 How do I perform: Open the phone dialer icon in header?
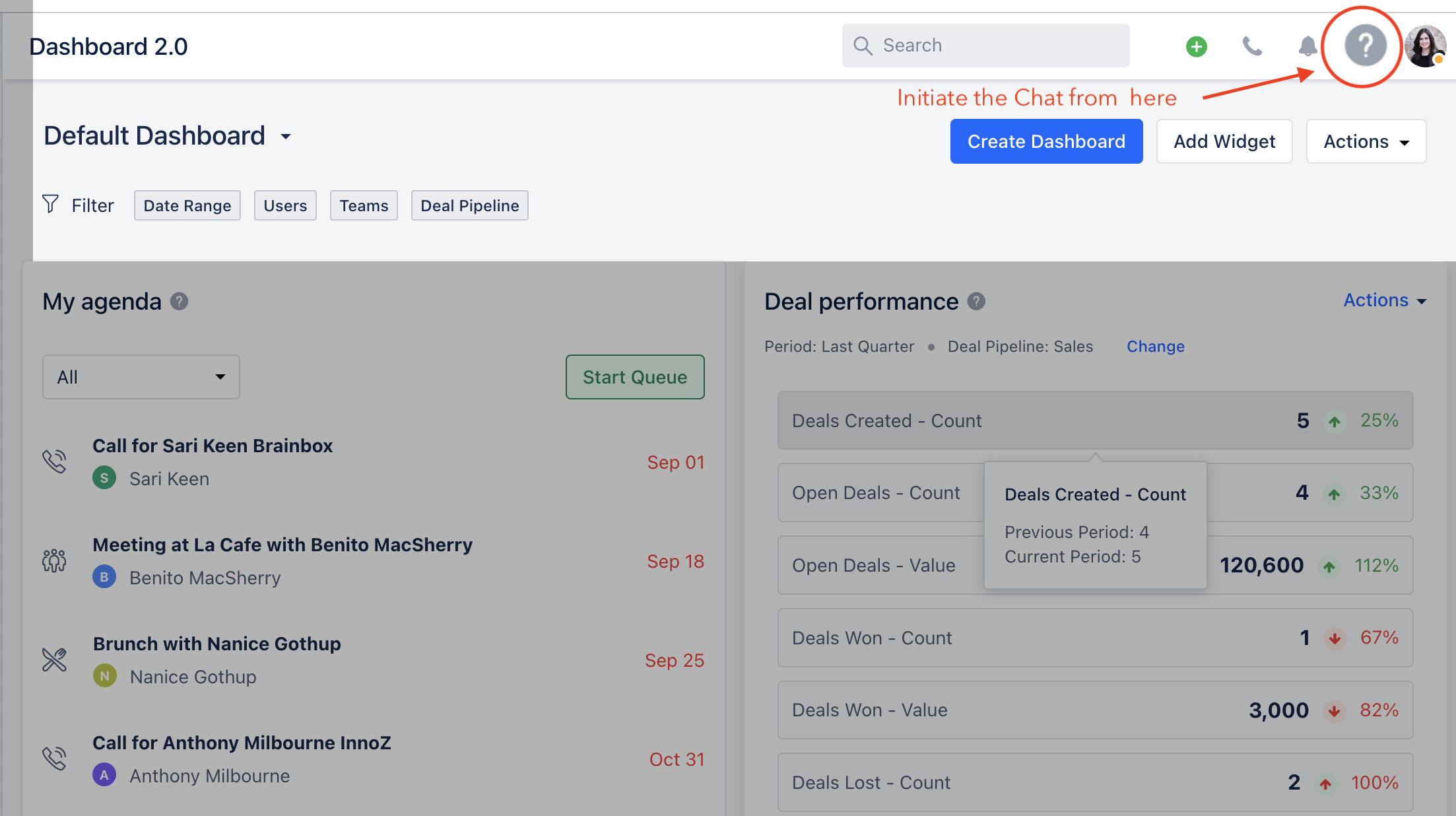[x=1252, y=46]
